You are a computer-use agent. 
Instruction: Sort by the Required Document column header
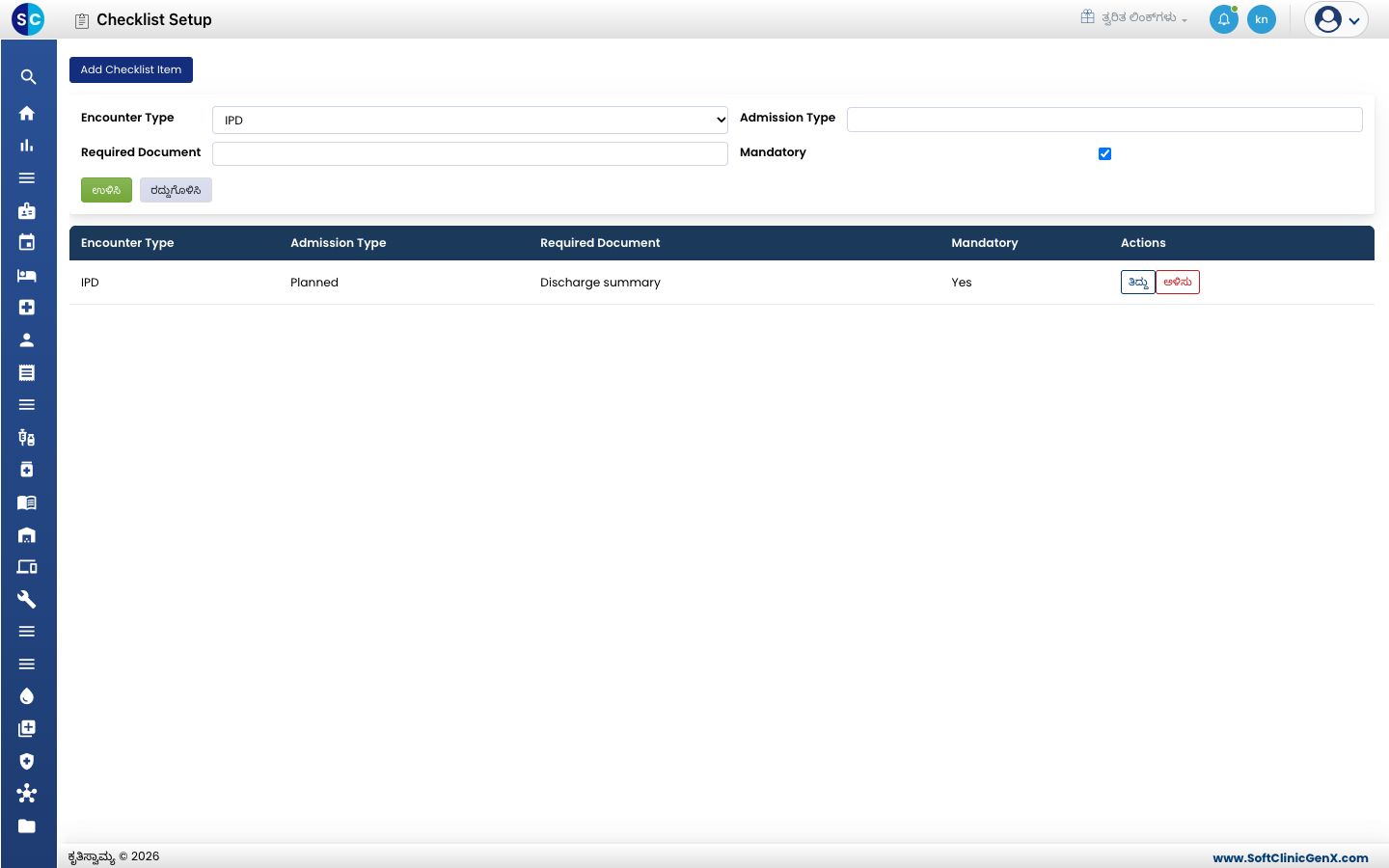pos(600,243)
